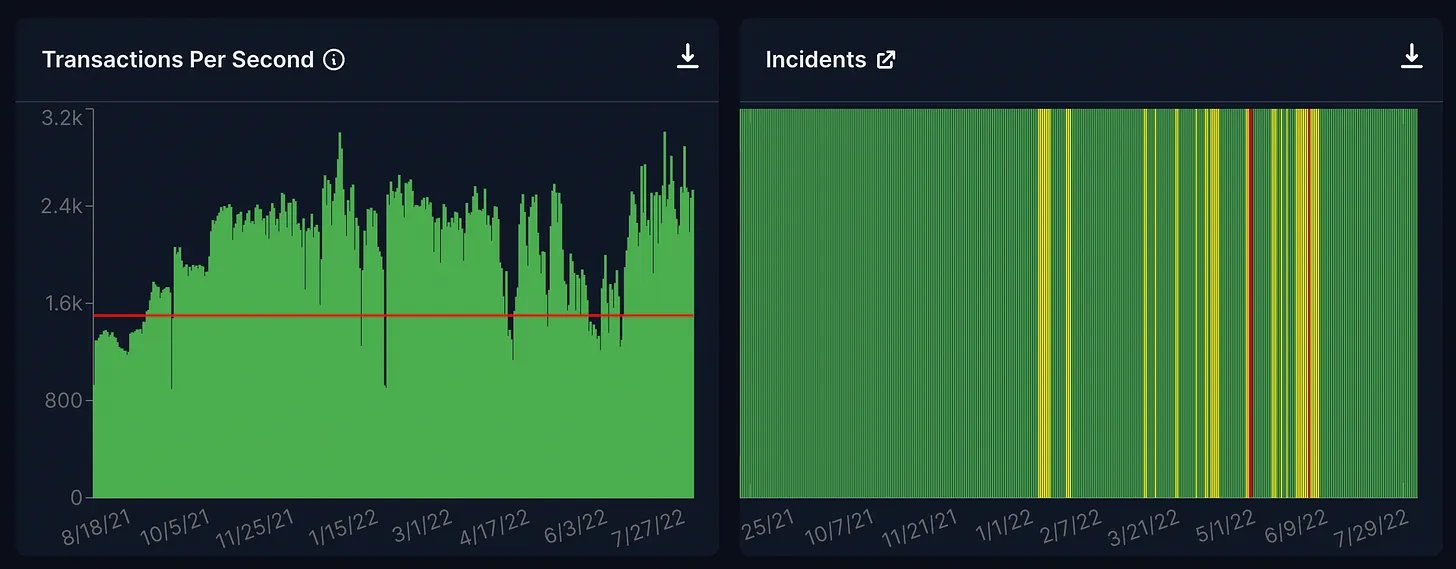Open Incidents external link icon
Viewport: 1456px width, 569px height.
[886, 60]
